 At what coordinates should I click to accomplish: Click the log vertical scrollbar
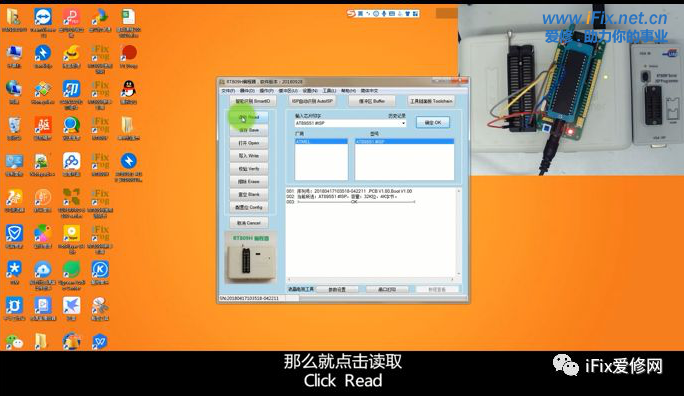pos(458,232)
